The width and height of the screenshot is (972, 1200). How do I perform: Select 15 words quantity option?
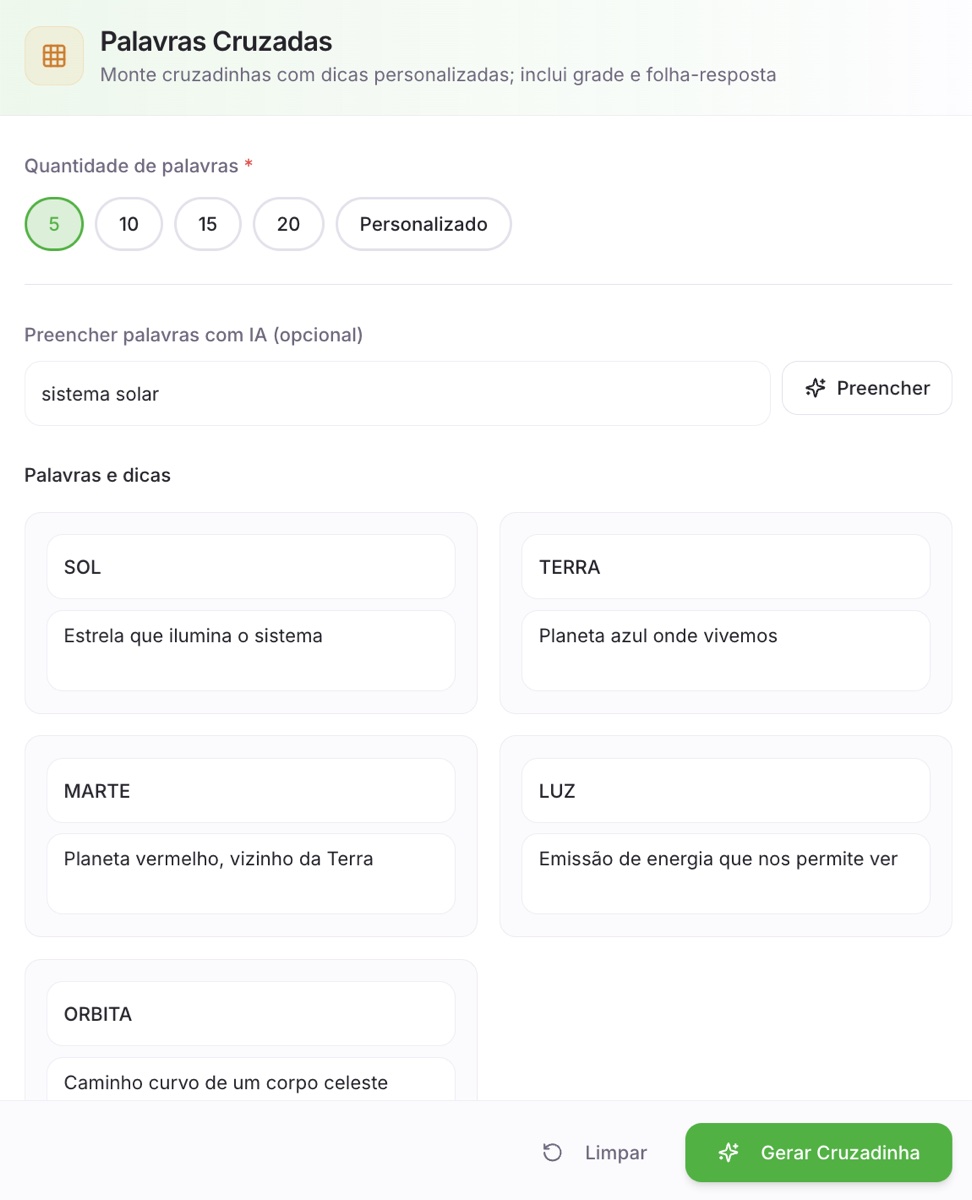pyautogui.click(x=208, y=224)
